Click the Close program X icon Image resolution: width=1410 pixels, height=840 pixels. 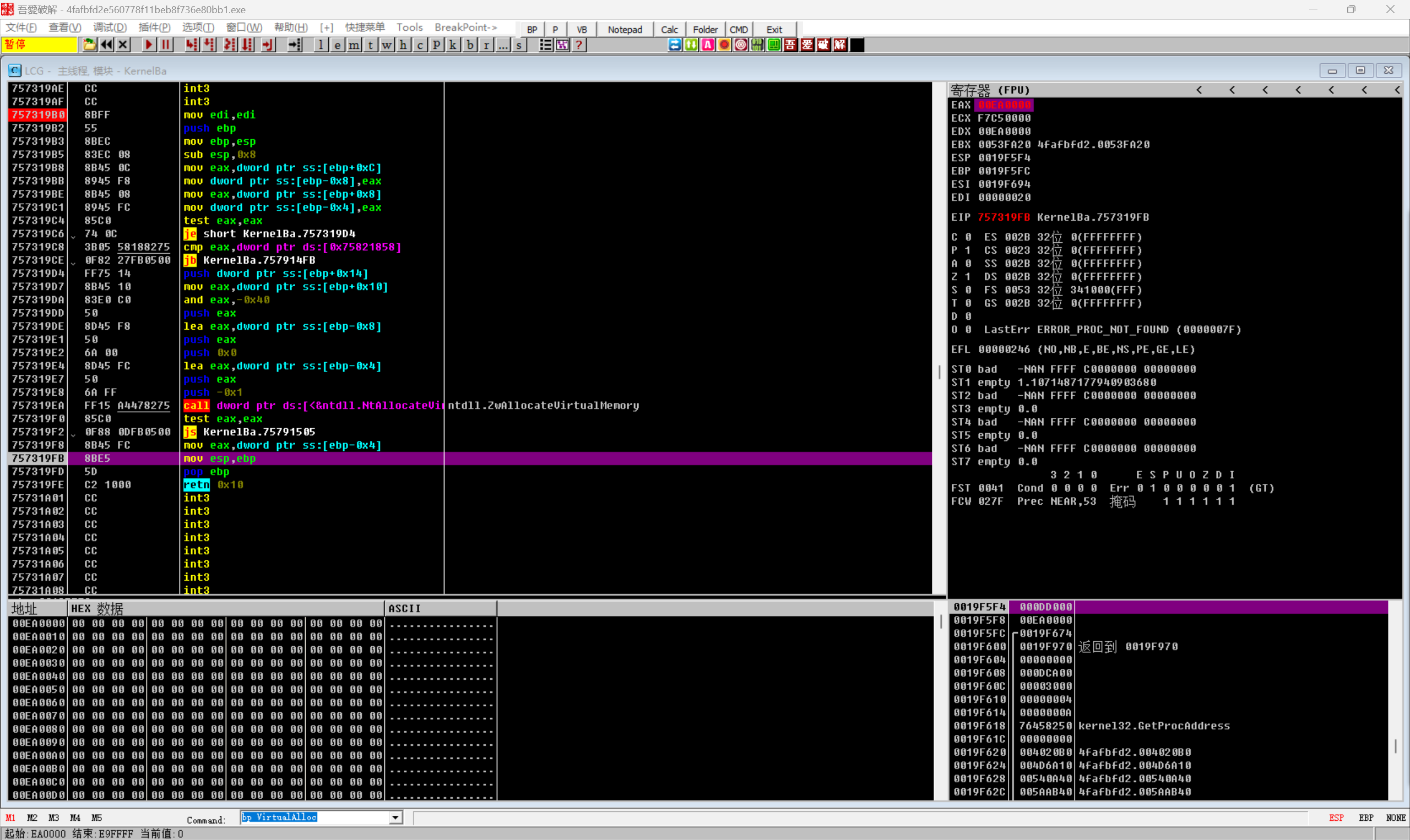click(x=123, y=45)
